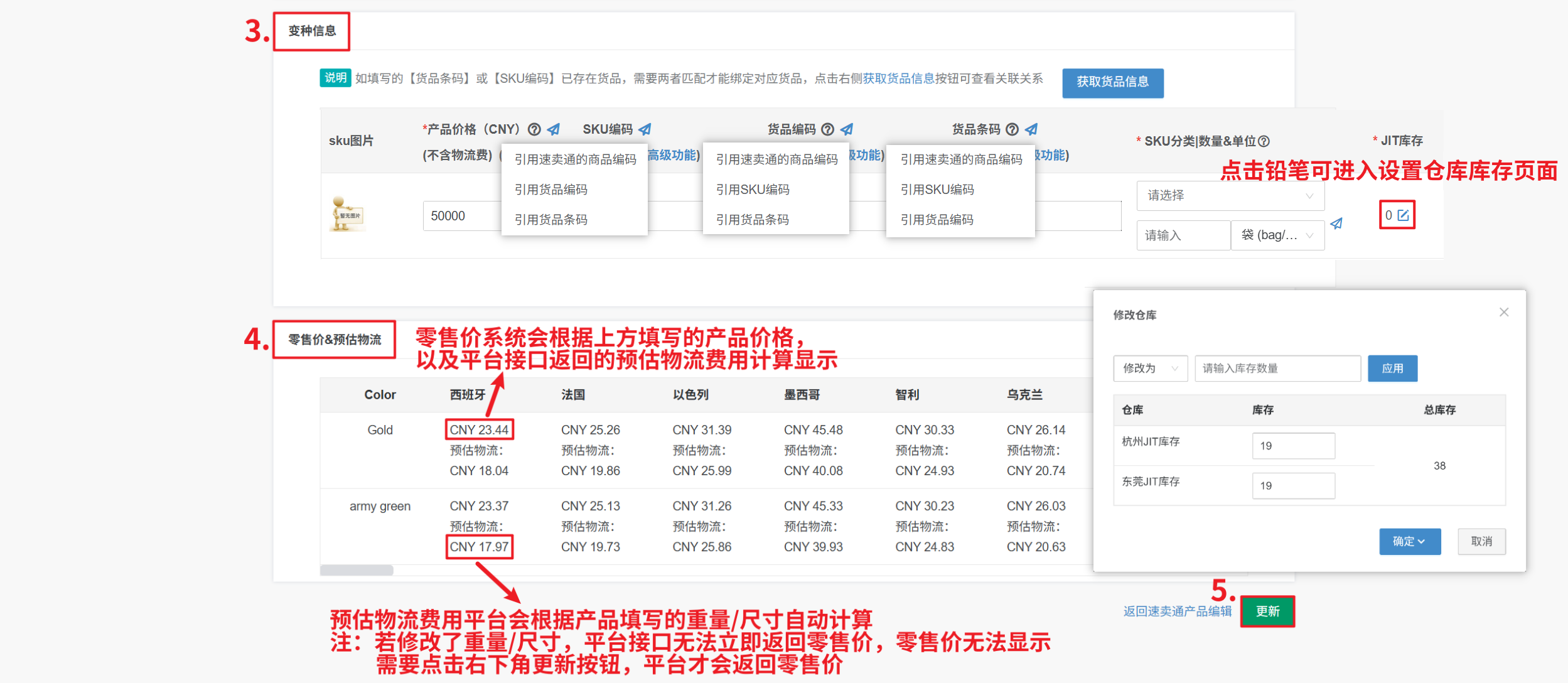Click the help icon beside 产品价格 (CNY)
The height and width of the screenshot is (683, 1568).
point(534,129)
